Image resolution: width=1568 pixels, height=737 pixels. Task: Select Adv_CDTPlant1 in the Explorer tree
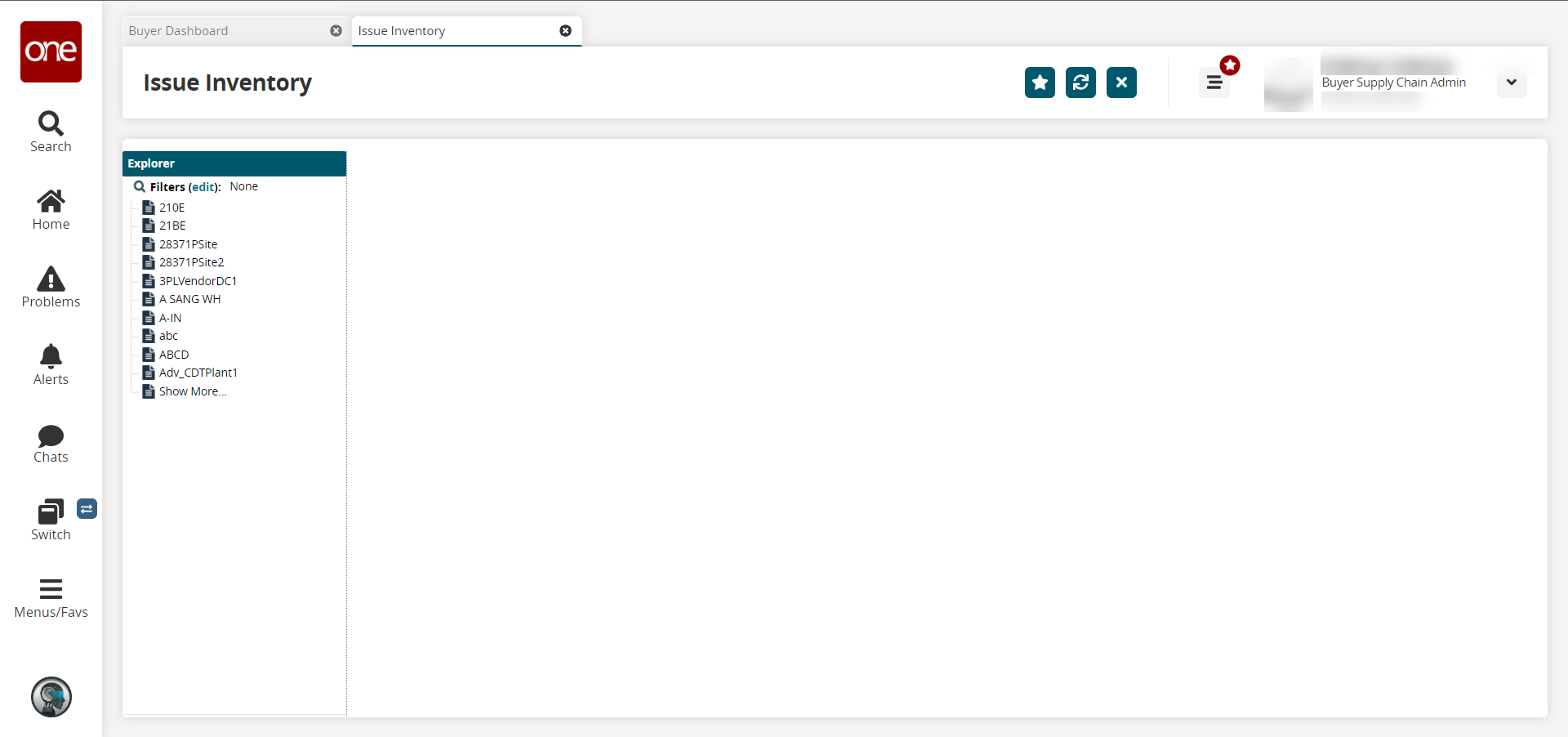[x=198, y=373]
